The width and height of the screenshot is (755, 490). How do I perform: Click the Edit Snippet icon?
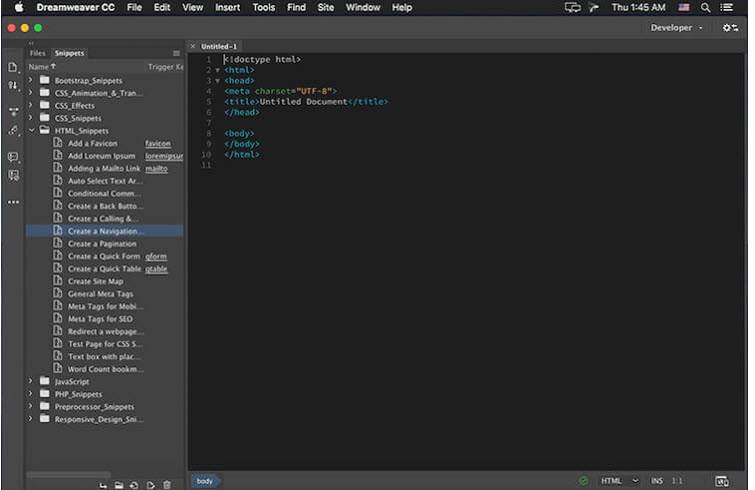[x=150, y=485]
